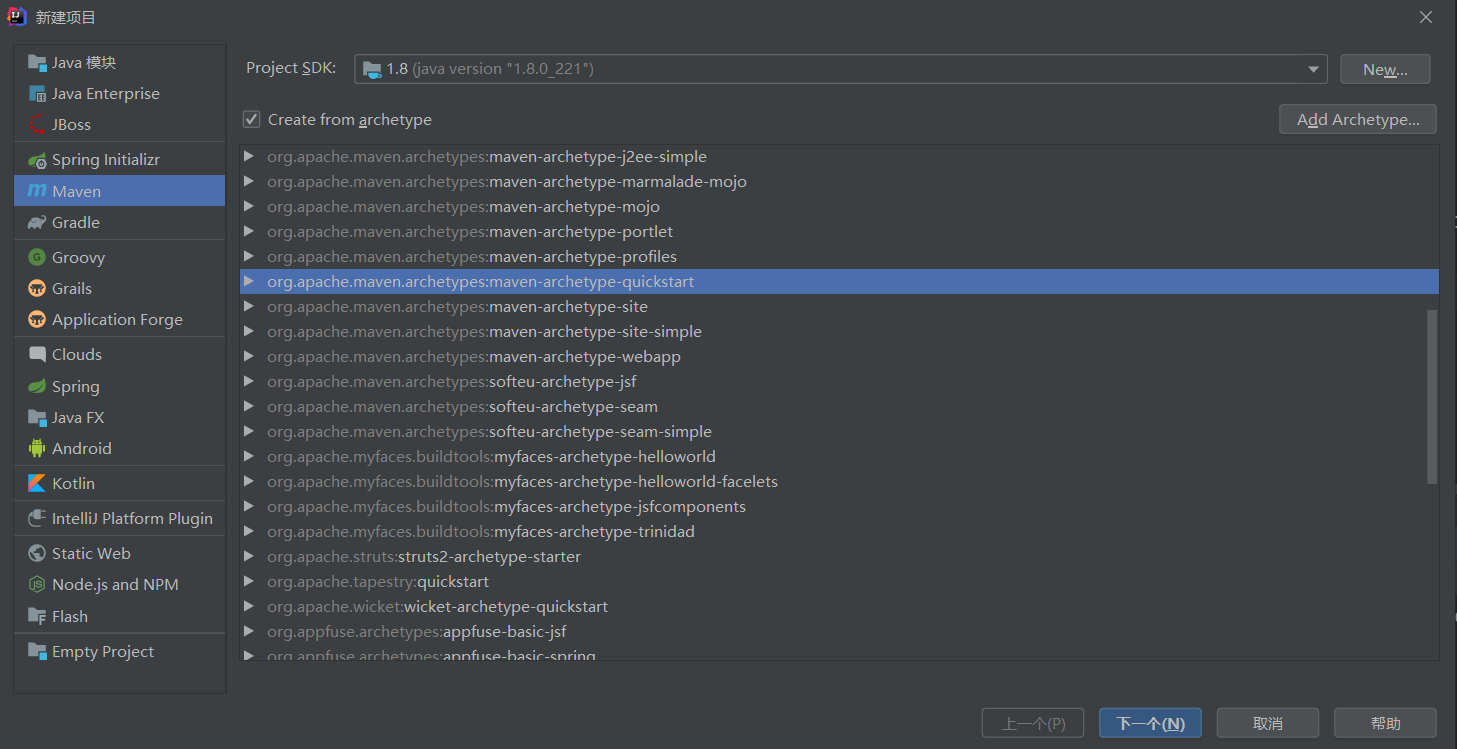Viewport: 1457px width, 749px height.
Task: Select Spring Initializr project type
Action: pyautogui.click(x=120, y=160)
